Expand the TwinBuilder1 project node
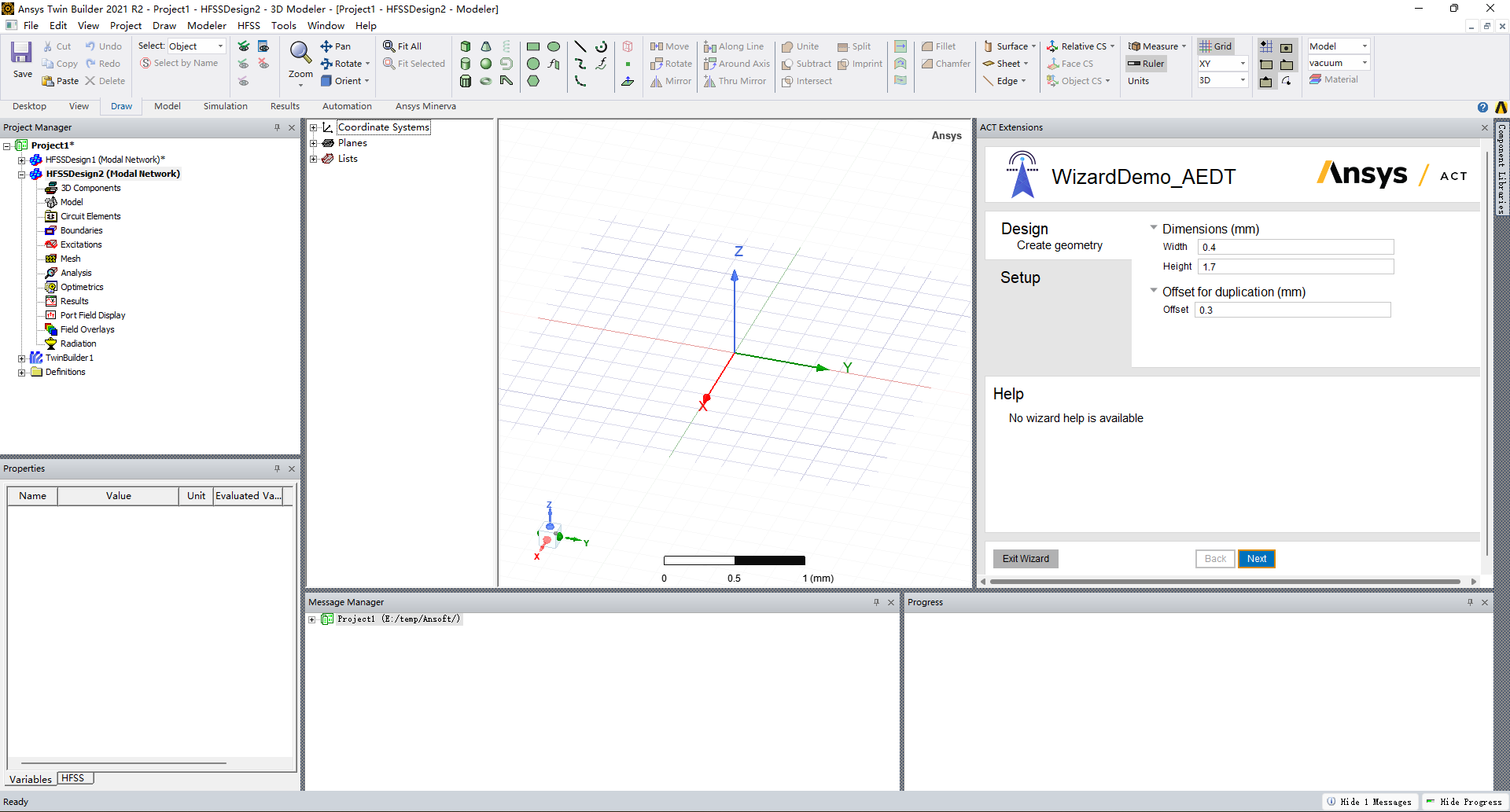Viewport: 1510px width, 812px height. 22,358
